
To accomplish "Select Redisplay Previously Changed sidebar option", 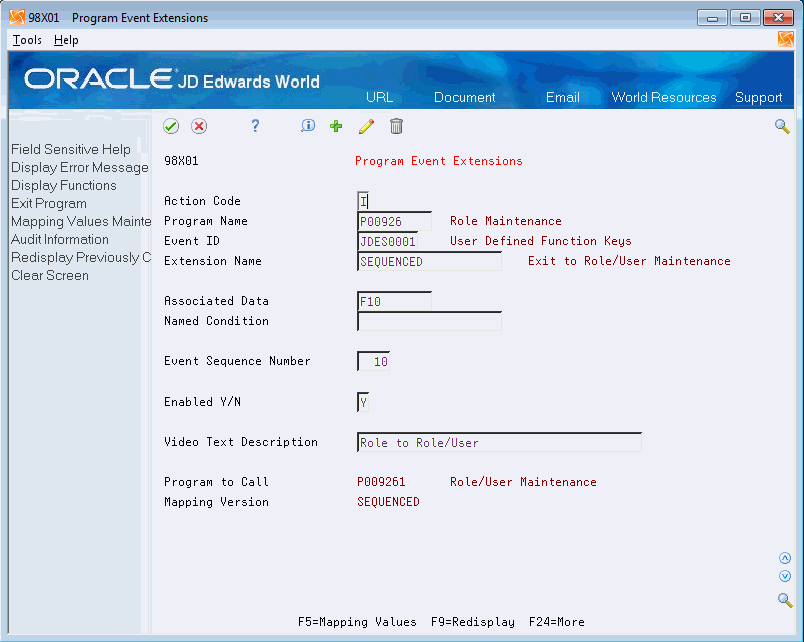I will pyautogui.click(x=81, y=257).
